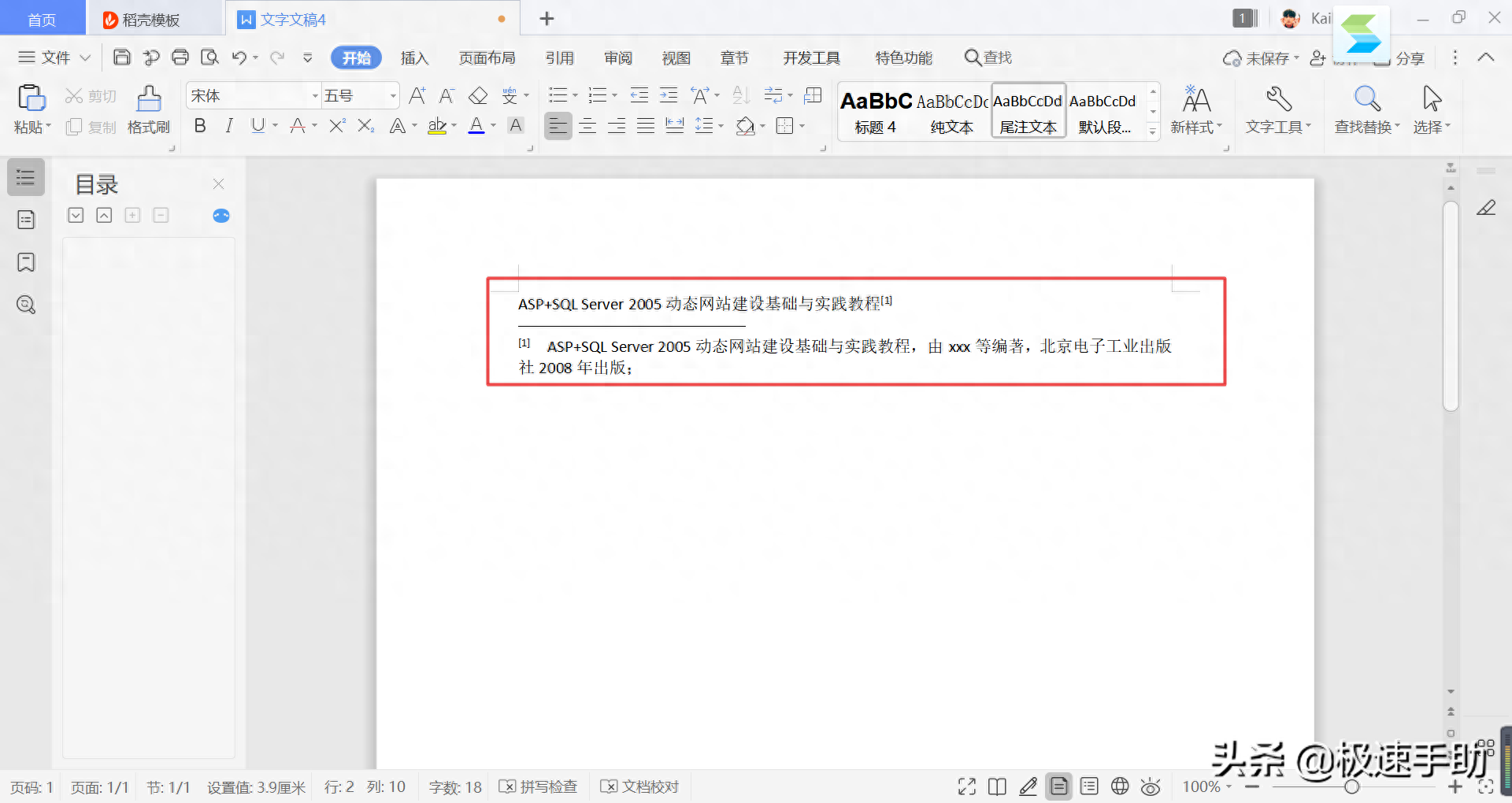Open the bookmark sidebar icon
Image resolution: width=1512 pixels, height=803 pixels.
click(26, 262)
